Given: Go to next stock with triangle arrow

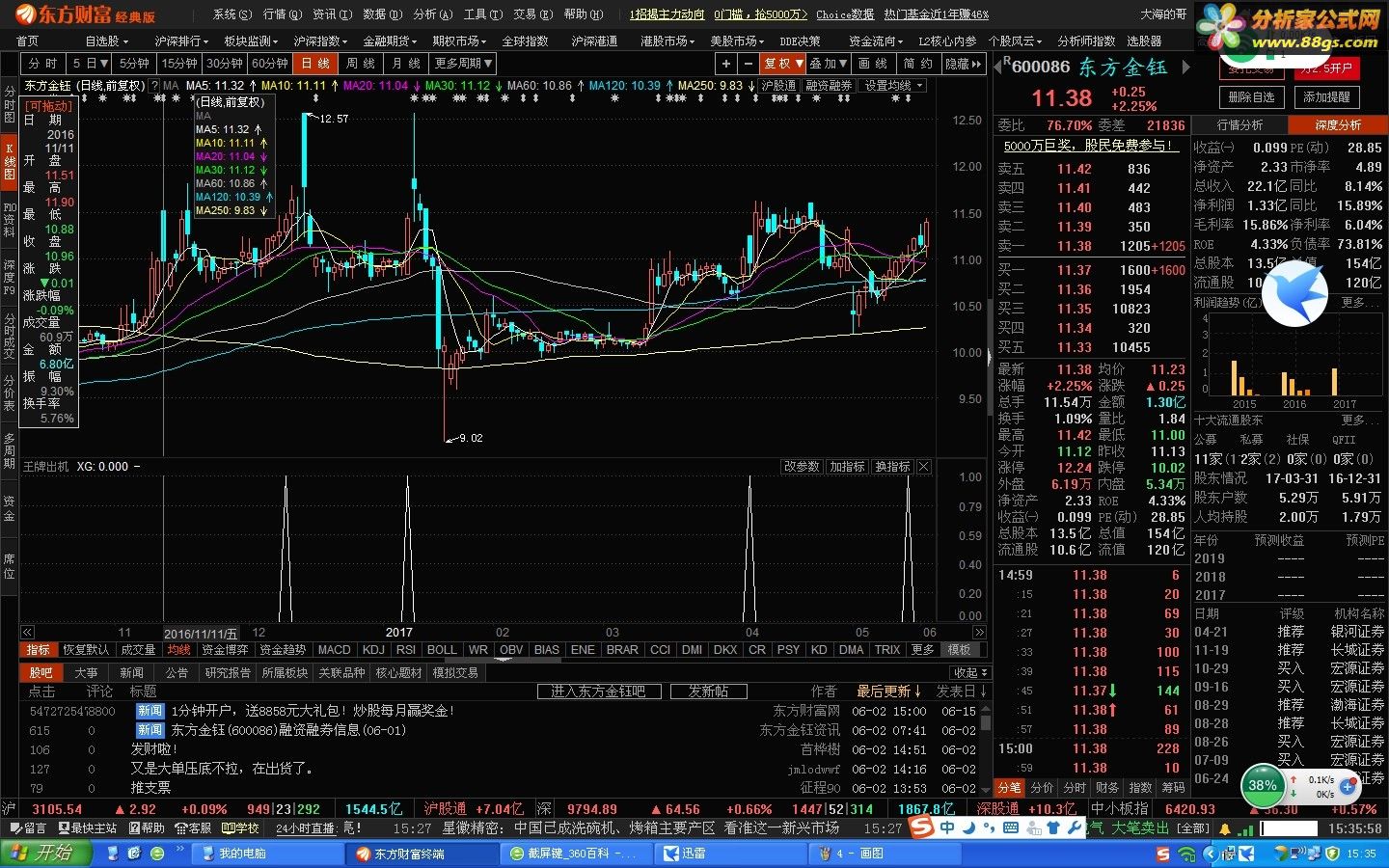Looking at the screenshot, I should [x=1186, y=68].
